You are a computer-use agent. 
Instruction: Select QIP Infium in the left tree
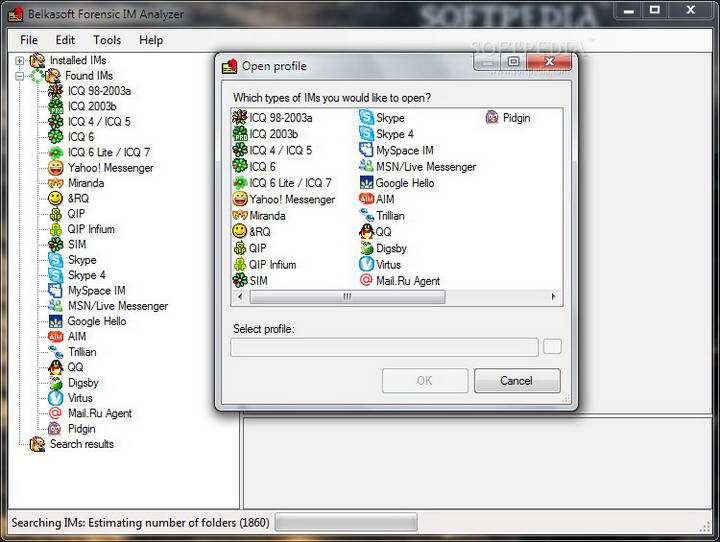coord(91,229)
